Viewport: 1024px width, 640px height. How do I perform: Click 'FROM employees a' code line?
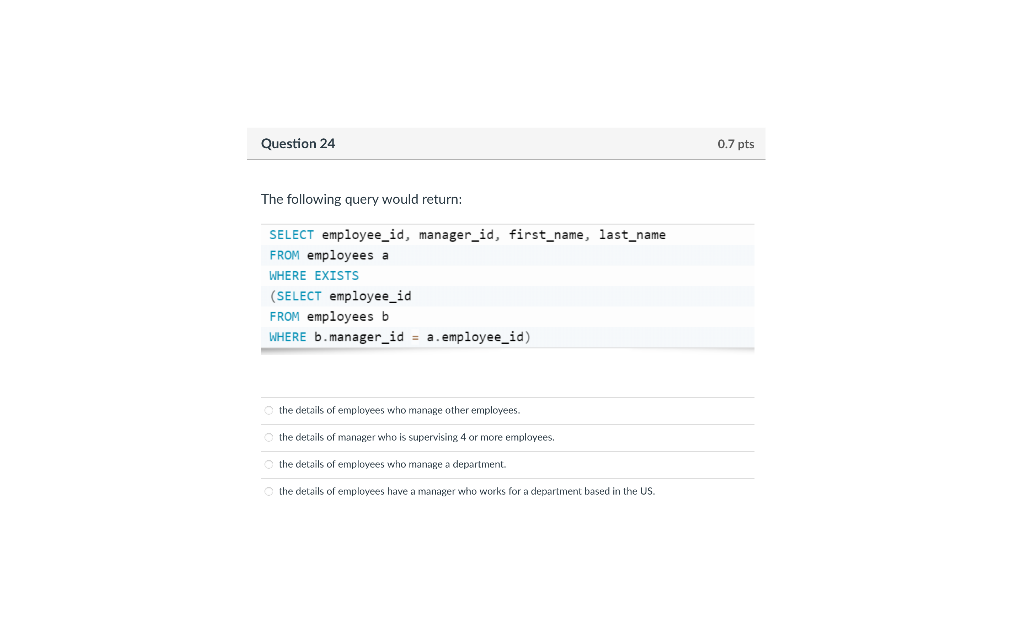[x=329, y=255]
